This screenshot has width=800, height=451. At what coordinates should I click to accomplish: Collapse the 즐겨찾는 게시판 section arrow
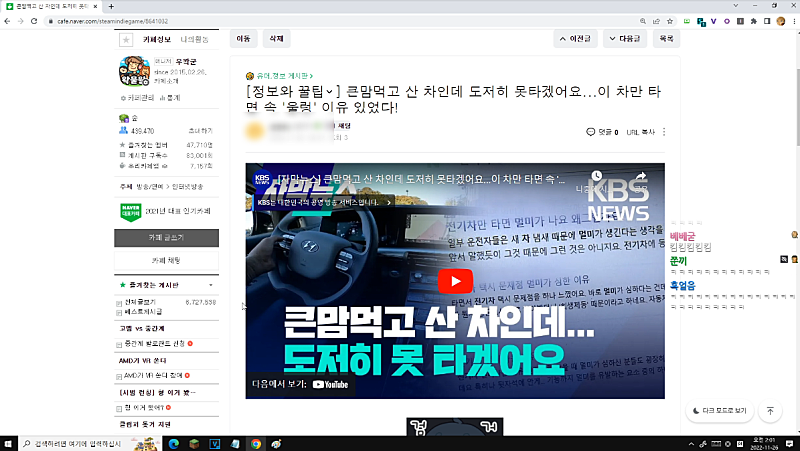[211, 285]
